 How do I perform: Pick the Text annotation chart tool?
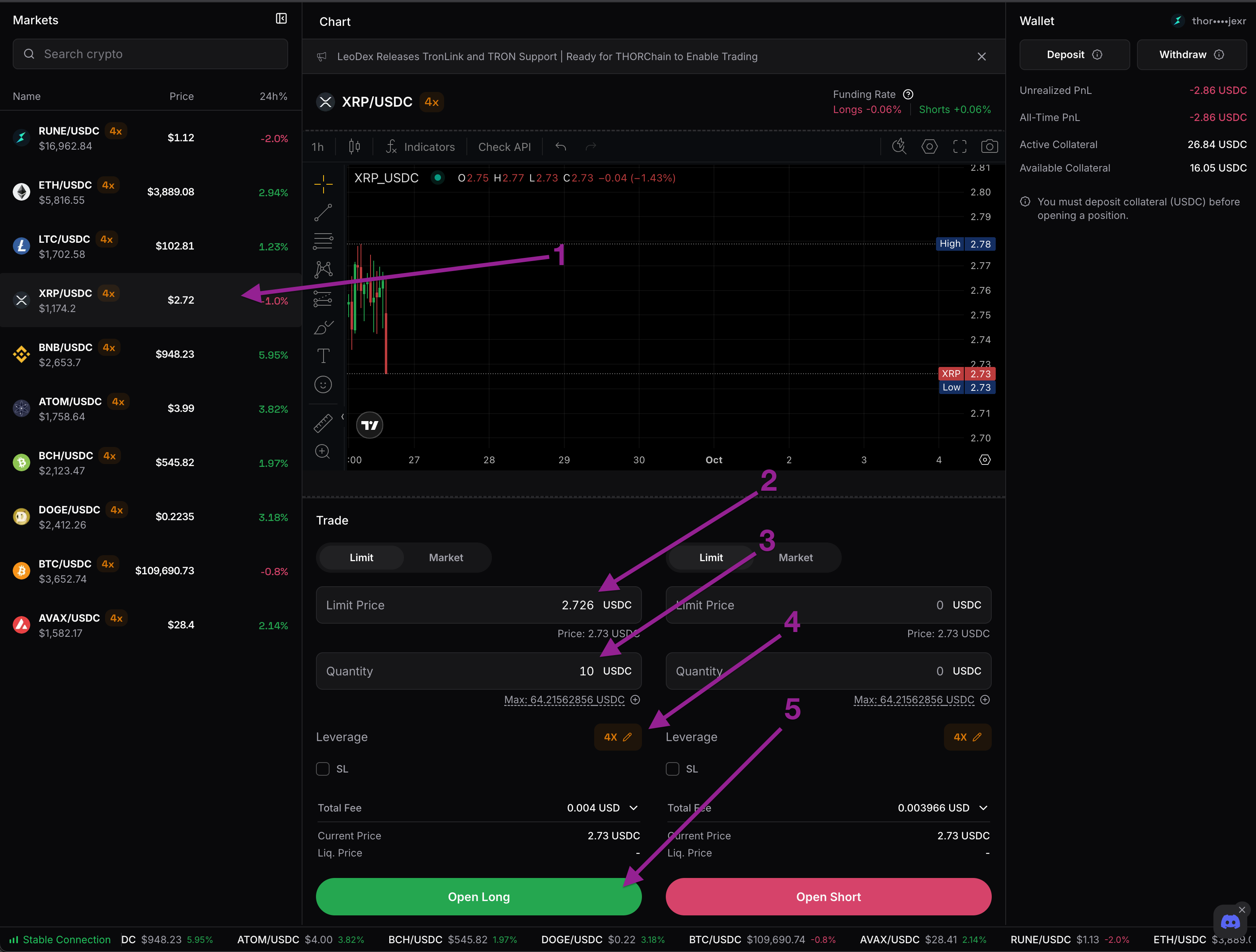(x=323, y=356)
